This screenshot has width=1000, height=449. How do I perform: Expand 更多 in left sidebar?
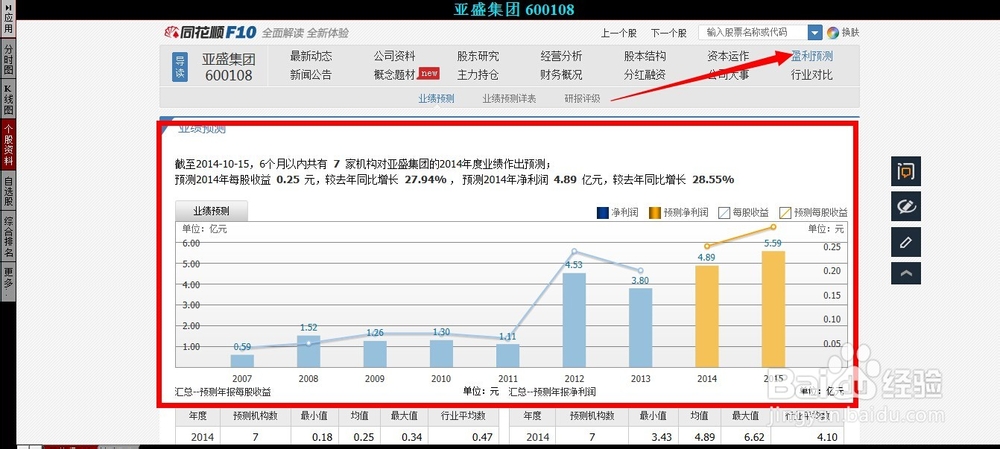point(8,281)
